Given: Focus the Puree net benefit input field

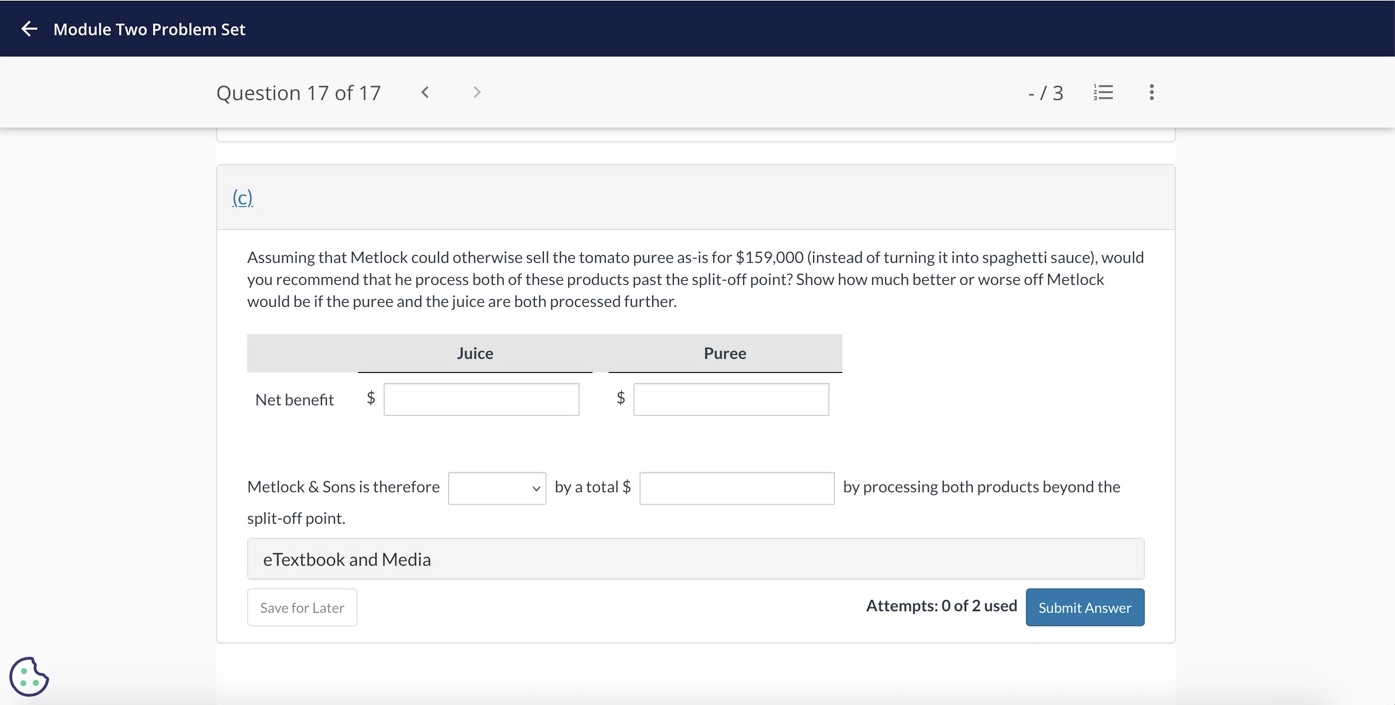Looking at the screenshot, I should point(731,399).
